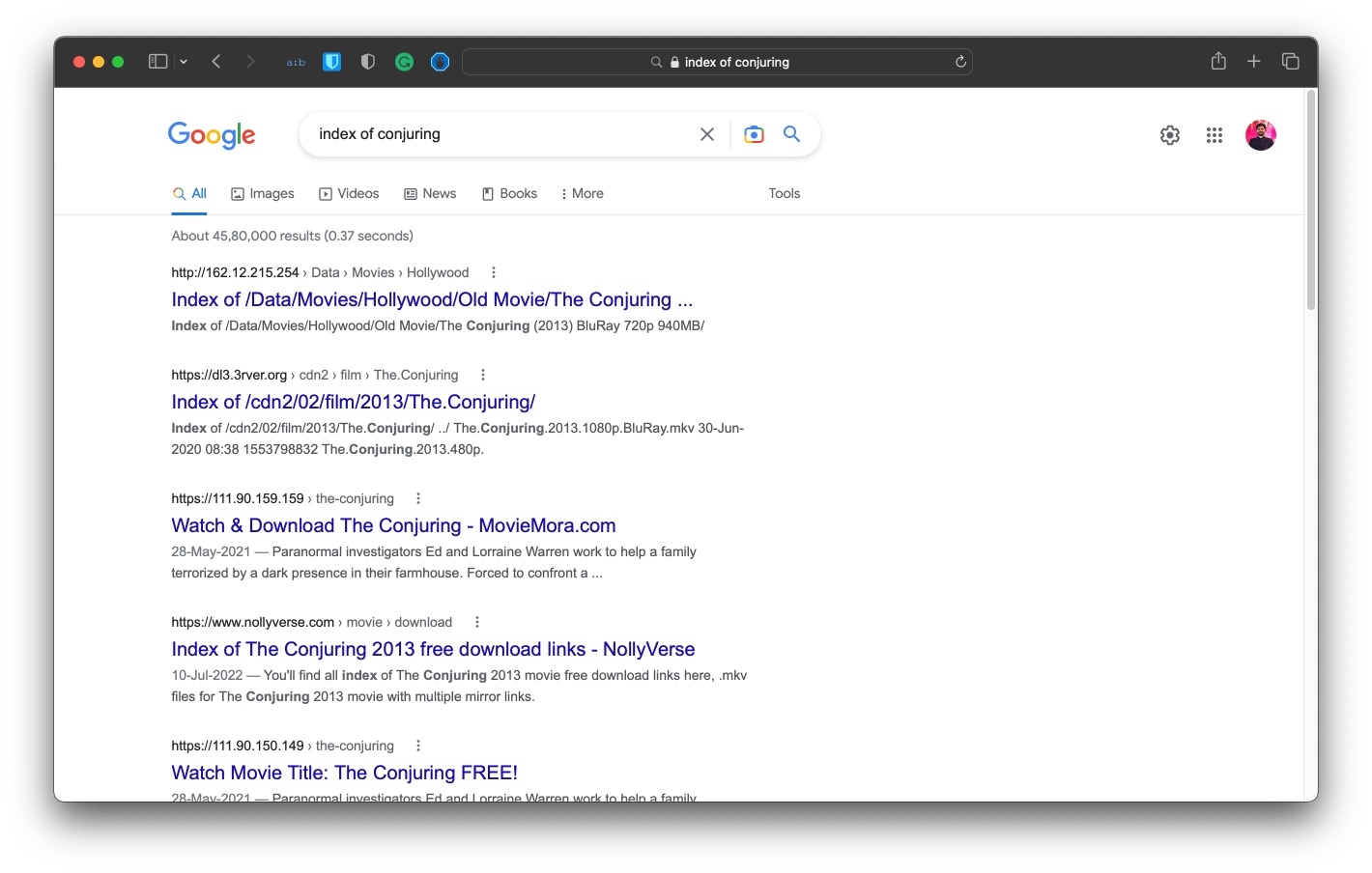Open the search Tools options
The height and width of the screenshot is (873, 1372).
[x=785, y=194]
